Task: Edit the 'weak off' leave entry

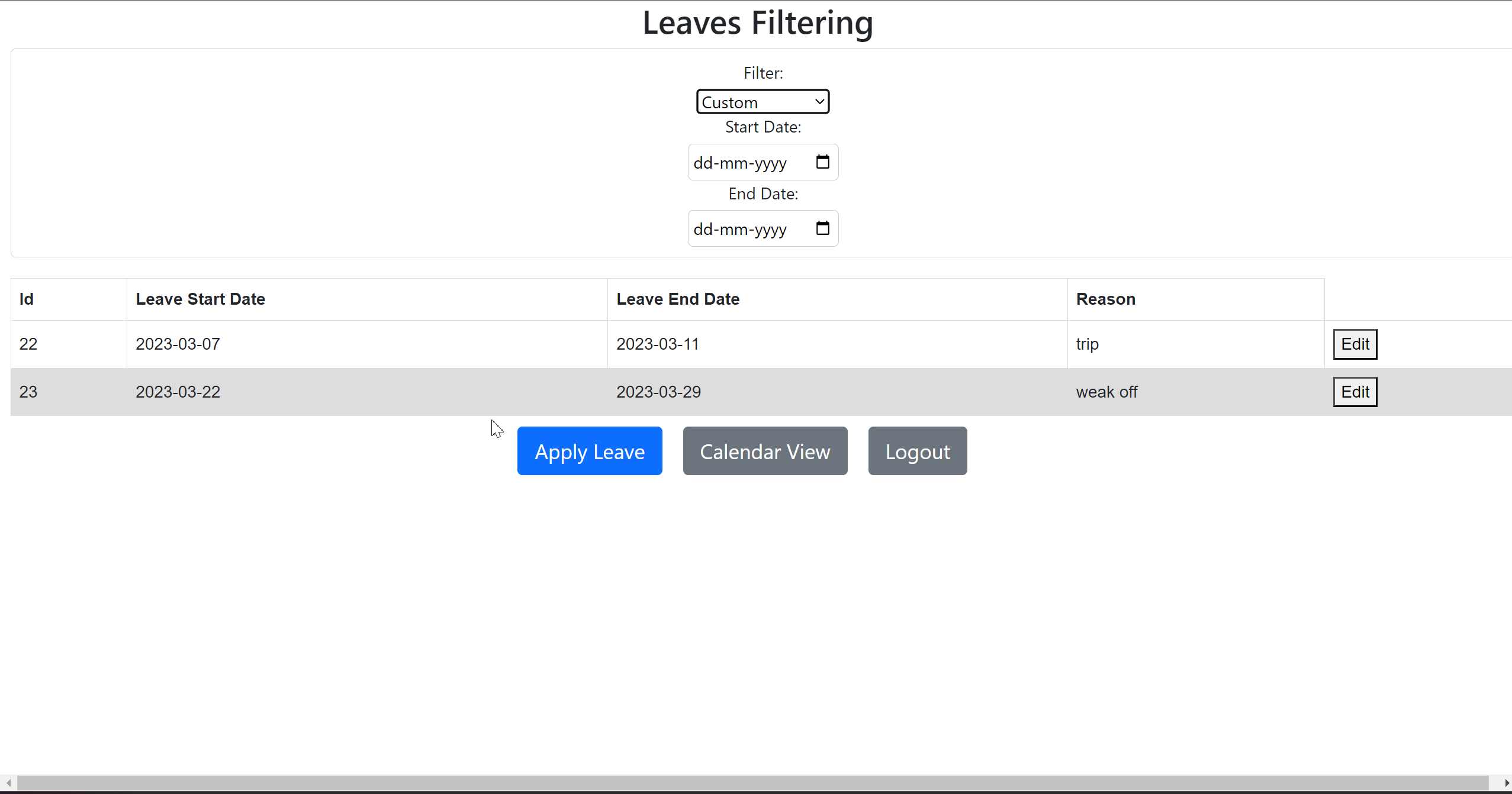Action: pos(1355,391)
